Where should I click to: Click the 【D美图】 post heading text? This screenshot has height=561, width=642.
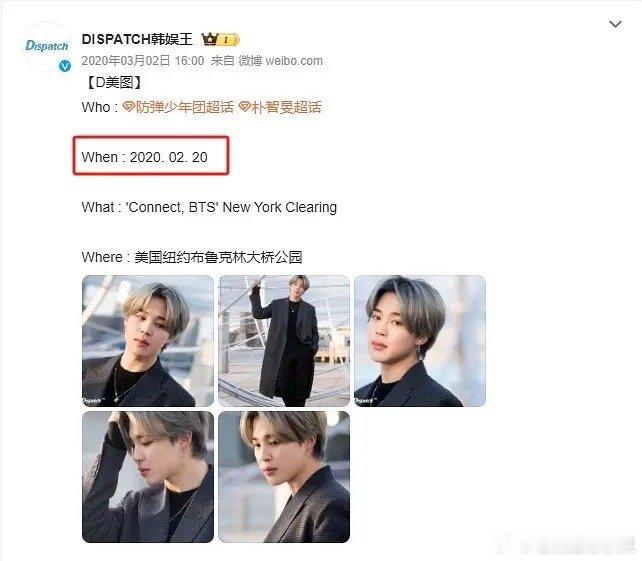[x=114, y=83]
